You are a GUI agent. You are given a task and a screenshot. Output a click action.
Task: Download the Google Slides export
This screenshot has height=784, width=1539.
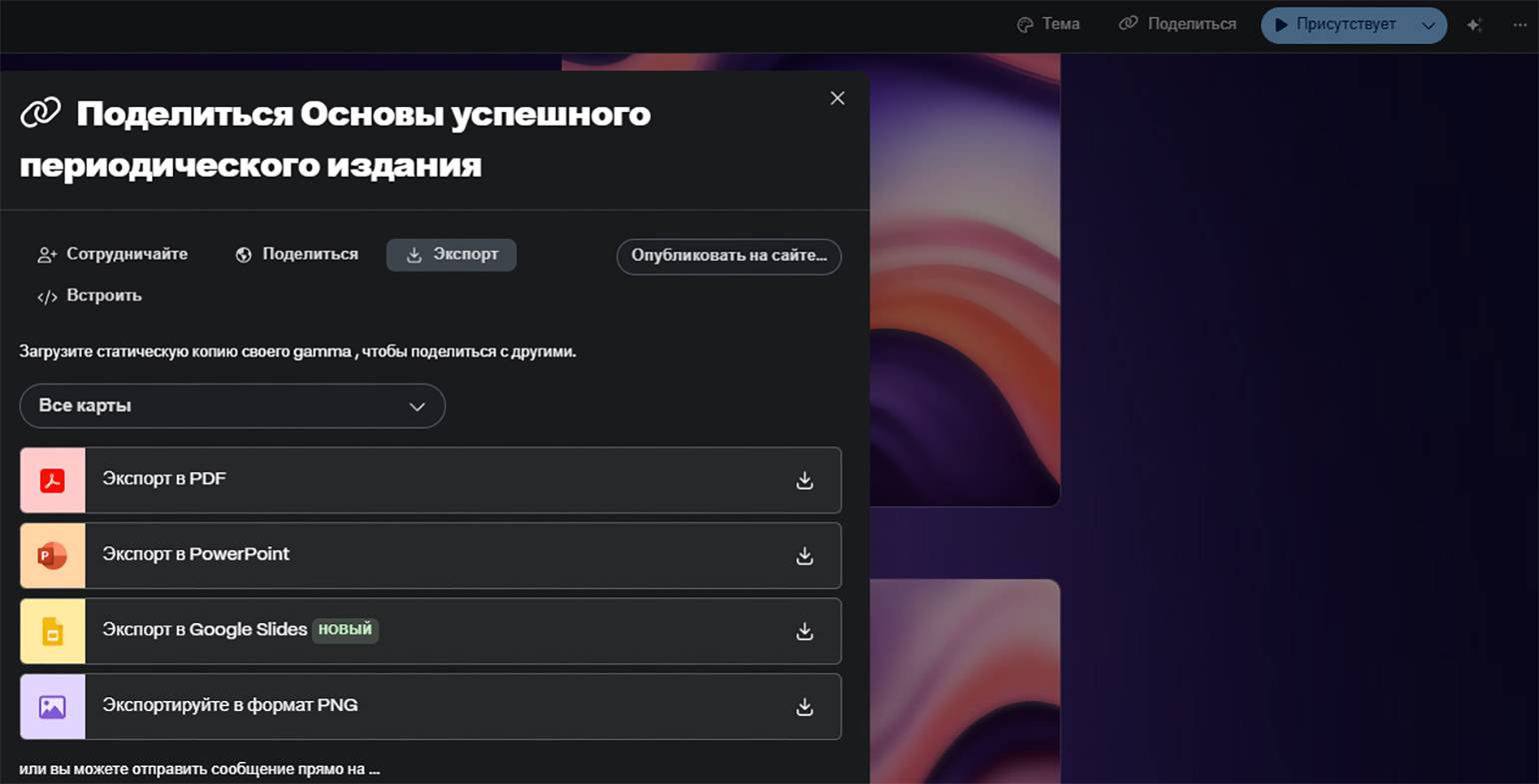pyautogui.click(x=804, y=631)
